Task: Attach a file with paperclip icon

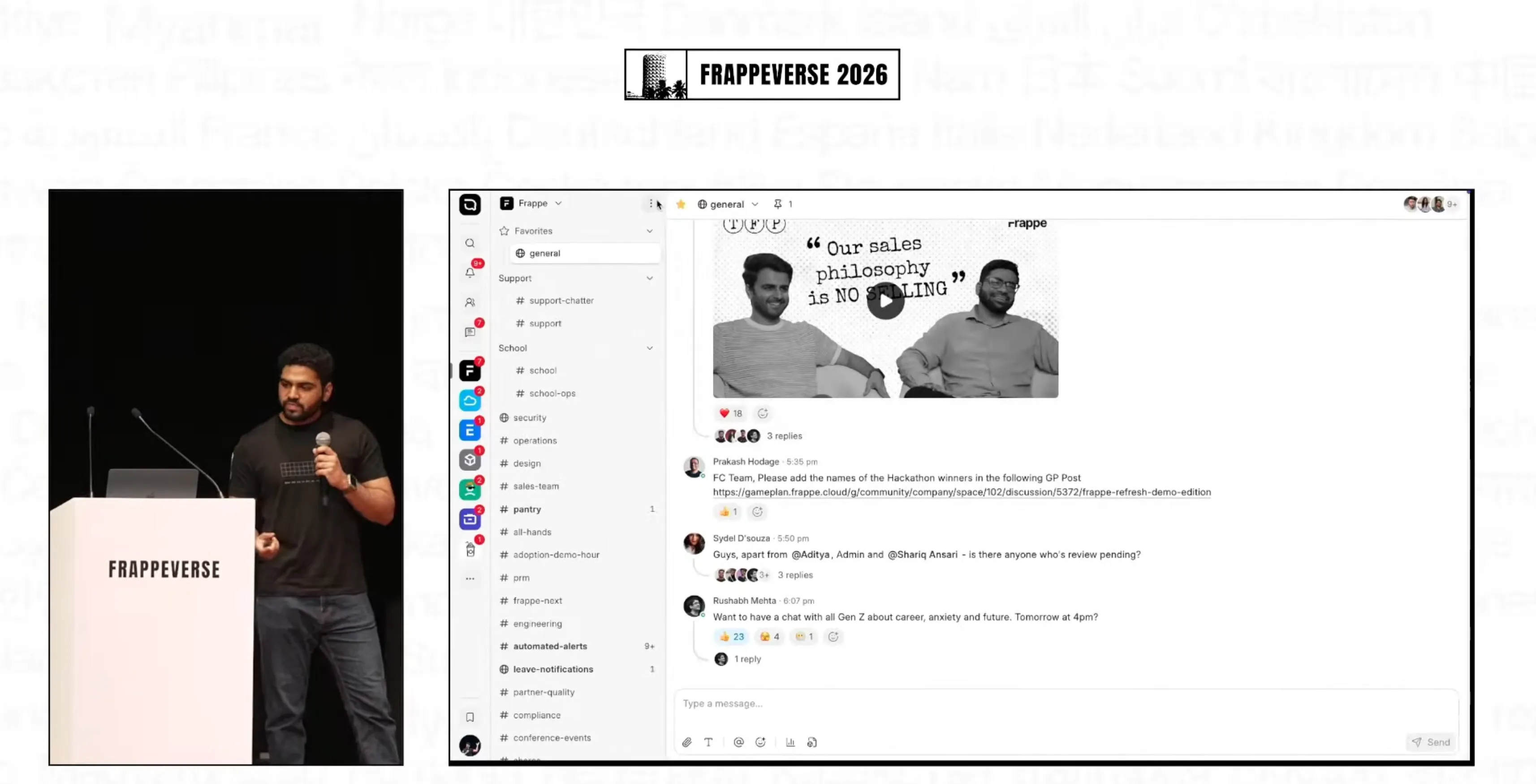Action: pyautogui.click(x=687, y=742)
